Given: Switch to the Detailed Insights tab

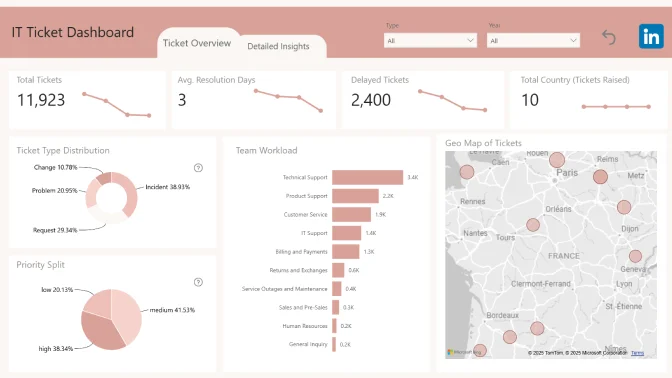Looking at the screenshot, I should pyautogui.click(x=279, y=46).
